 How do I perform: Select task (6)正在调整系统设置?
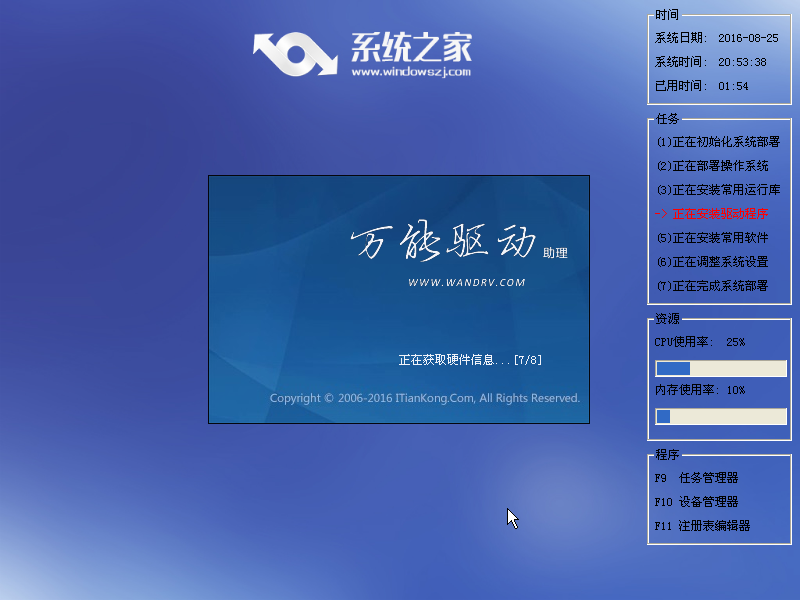[x=712, y=262]
